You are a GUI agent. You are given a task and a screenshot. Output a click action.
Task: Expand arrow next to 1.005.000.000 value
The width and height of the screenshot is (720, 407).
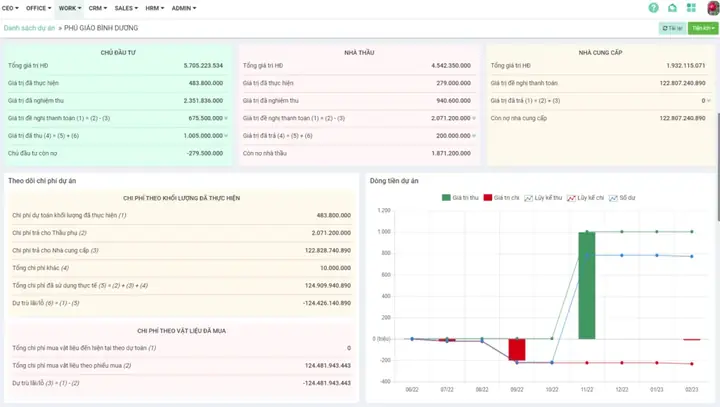click(x=226, y=136)
